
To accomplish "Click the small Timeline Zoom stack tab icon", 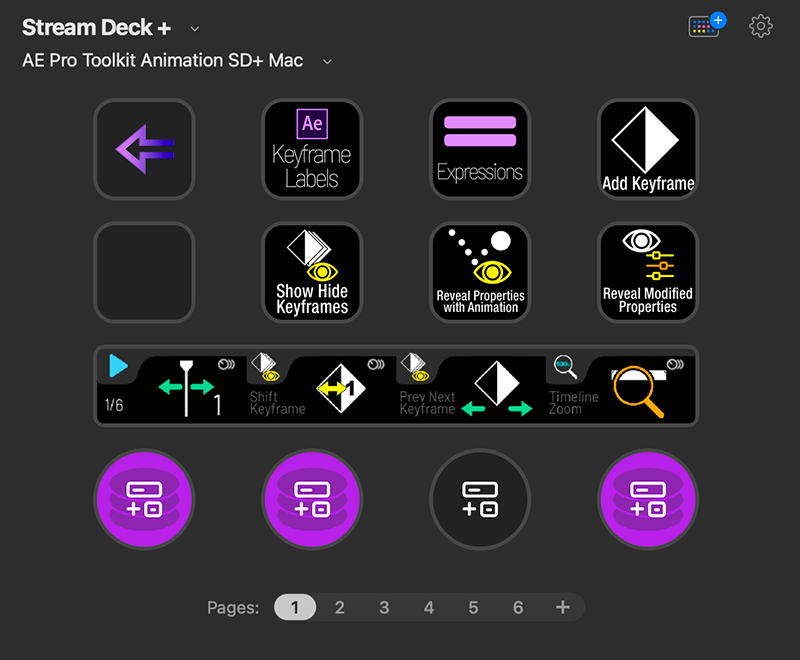I will (565, 367).
